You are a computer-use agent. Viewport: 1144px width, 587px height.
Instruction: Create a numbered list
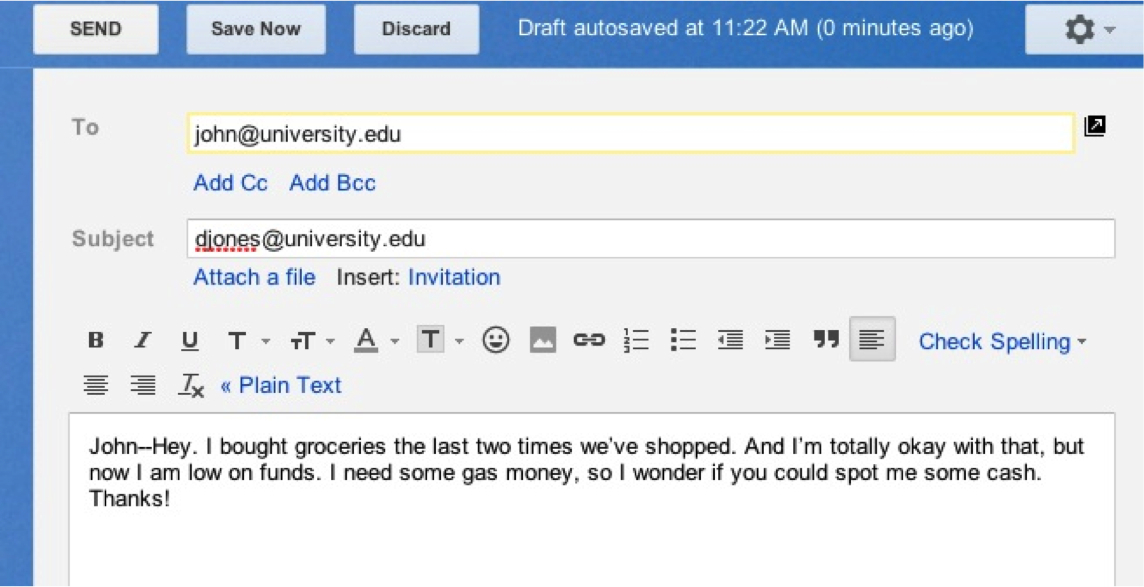tap(635, 340)
